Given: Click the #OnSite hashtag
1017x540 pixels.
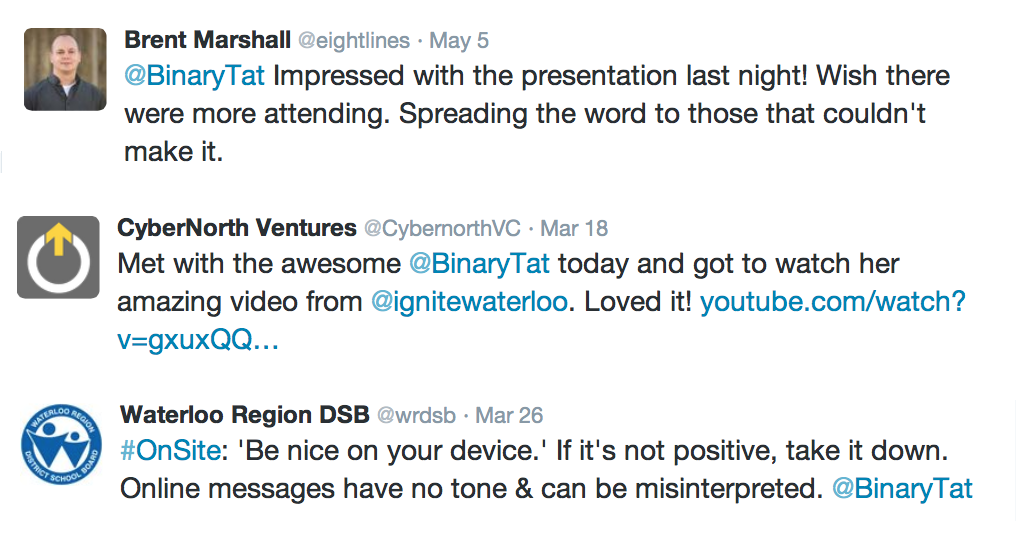Looking at the screenshot, I should pos(169,451).
